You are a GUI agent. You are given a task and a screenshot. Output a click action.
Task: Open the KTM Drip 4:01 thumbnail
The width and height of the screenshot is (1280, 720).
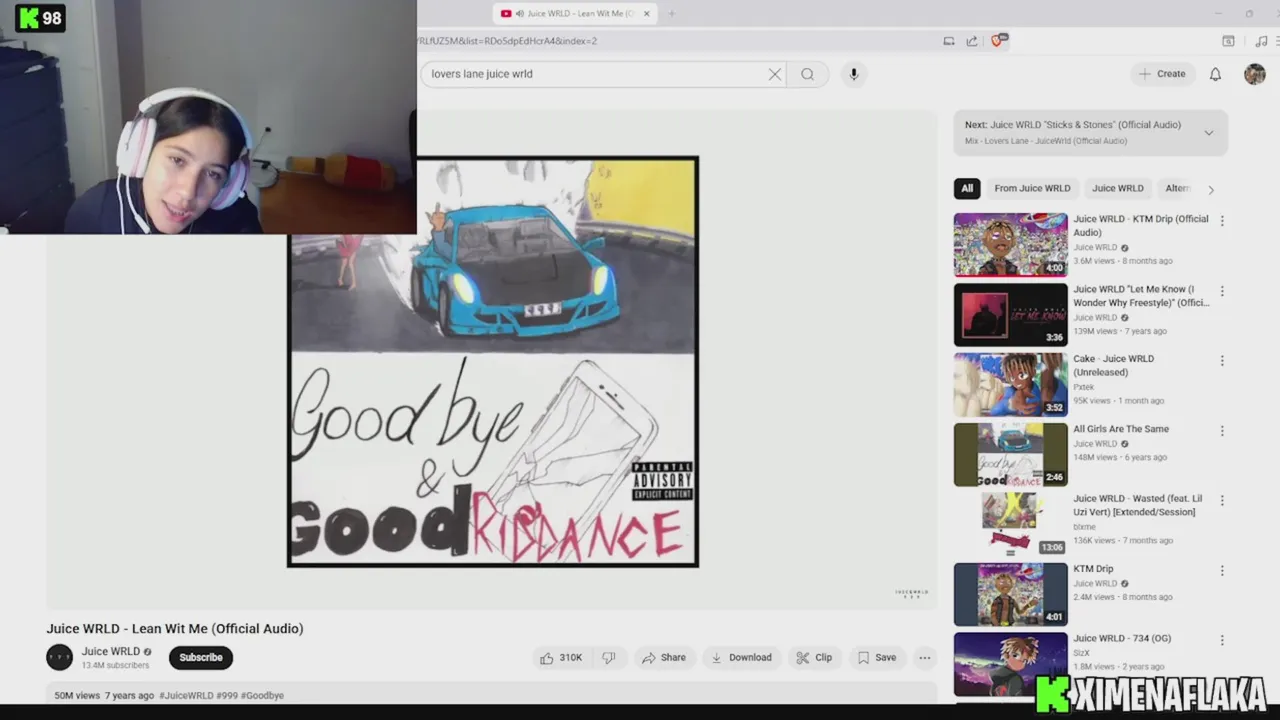click(x=1011, y=595)
